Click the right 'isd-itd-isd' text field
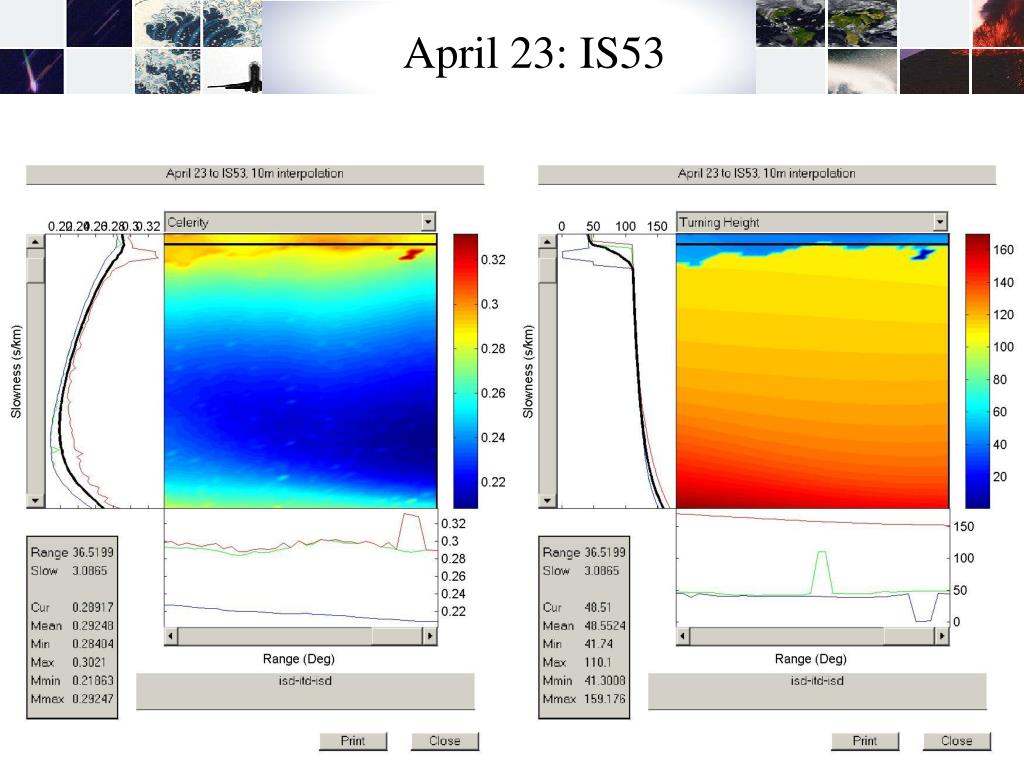This screenshot has height=768, width=1024. (817, 690)
